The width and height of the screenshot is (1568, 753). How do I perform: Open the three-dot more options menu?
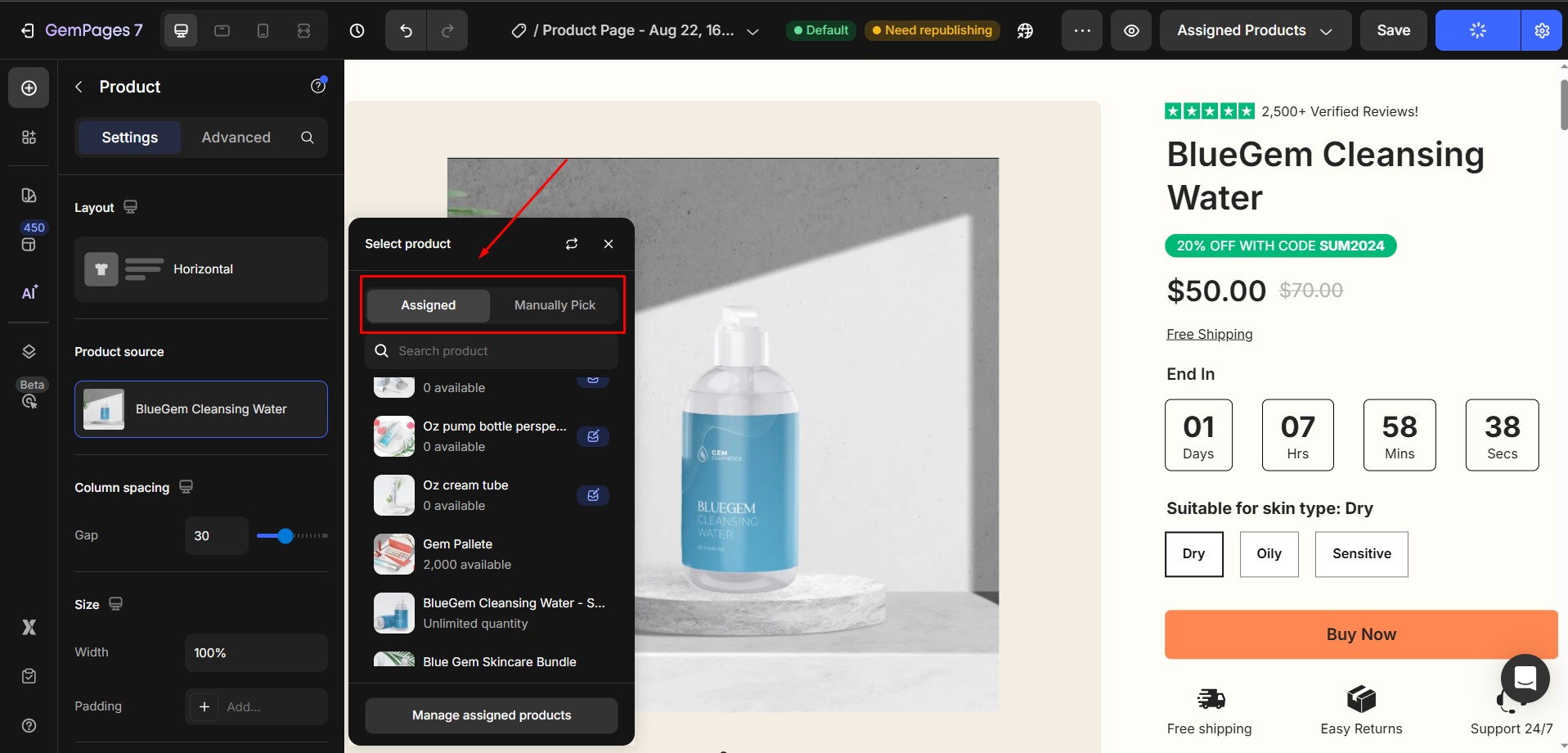1081,30
